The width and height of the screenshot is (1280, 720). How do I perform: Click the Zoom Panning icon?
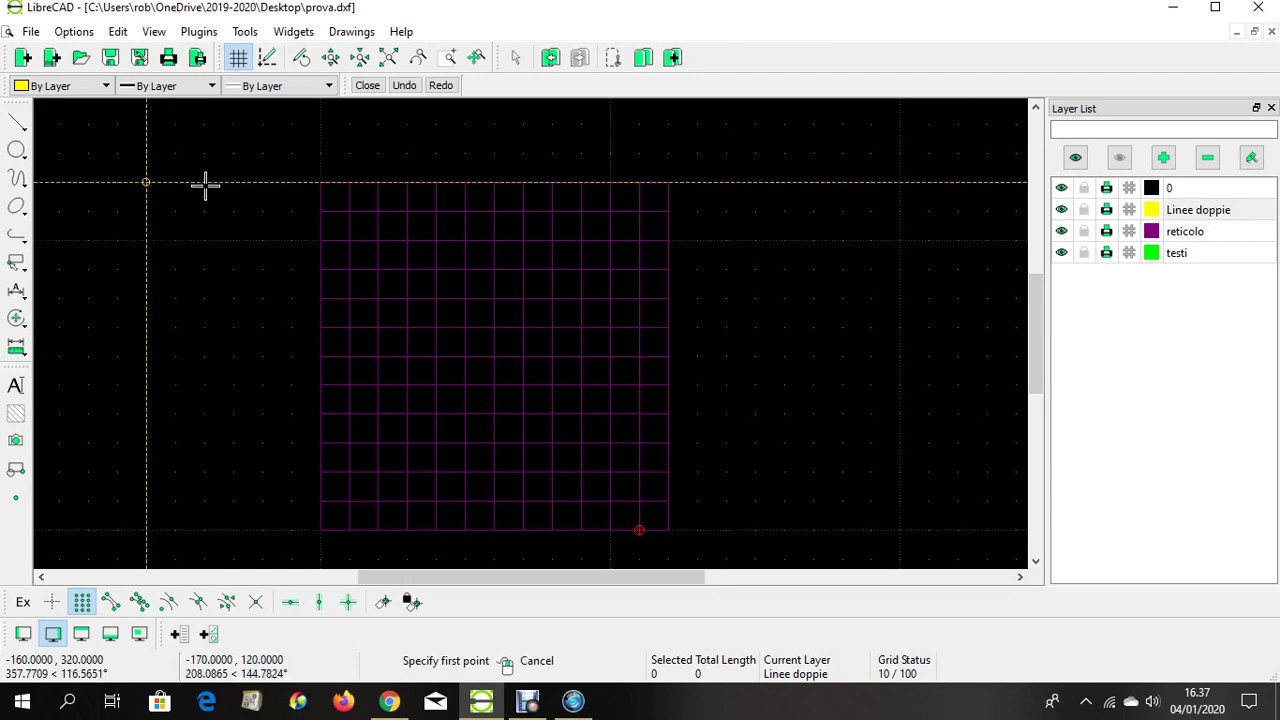tap(476, 58)
